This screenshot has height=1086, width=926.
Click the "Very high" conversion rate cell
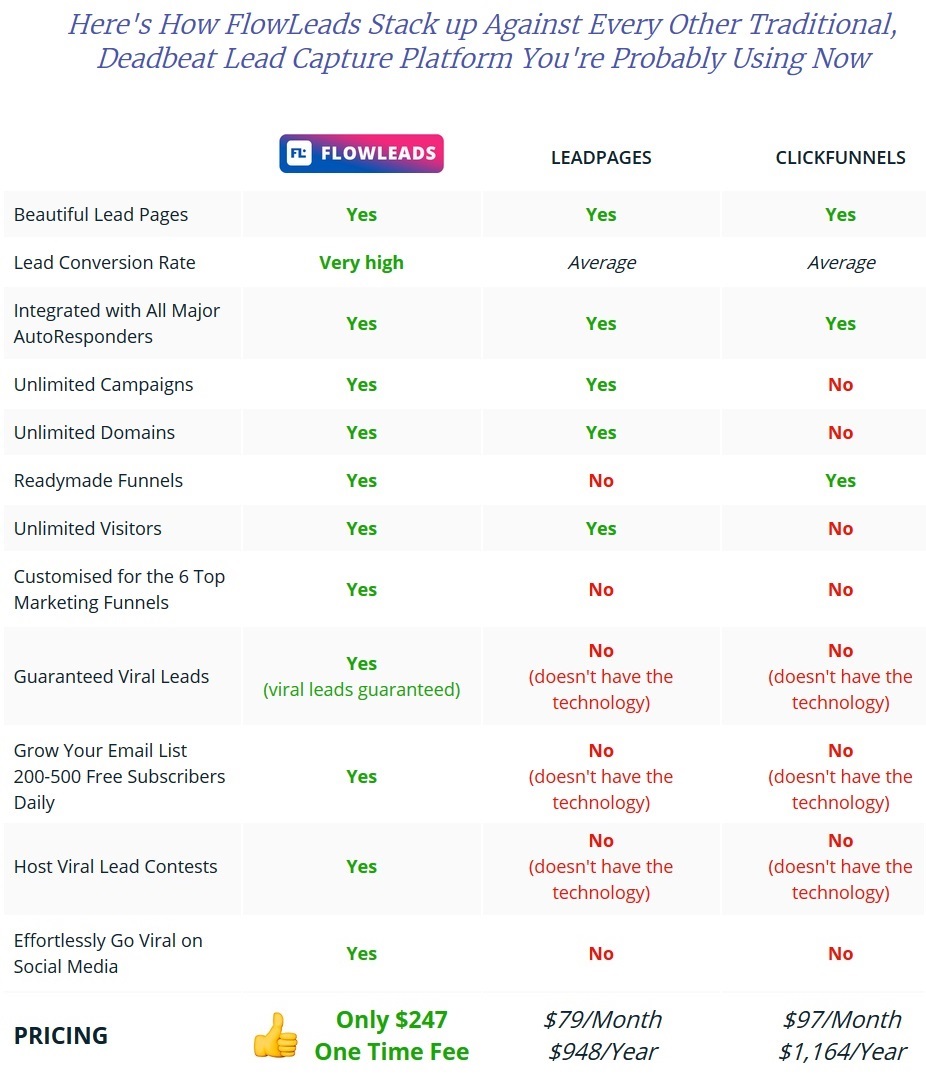click(361, 263)
